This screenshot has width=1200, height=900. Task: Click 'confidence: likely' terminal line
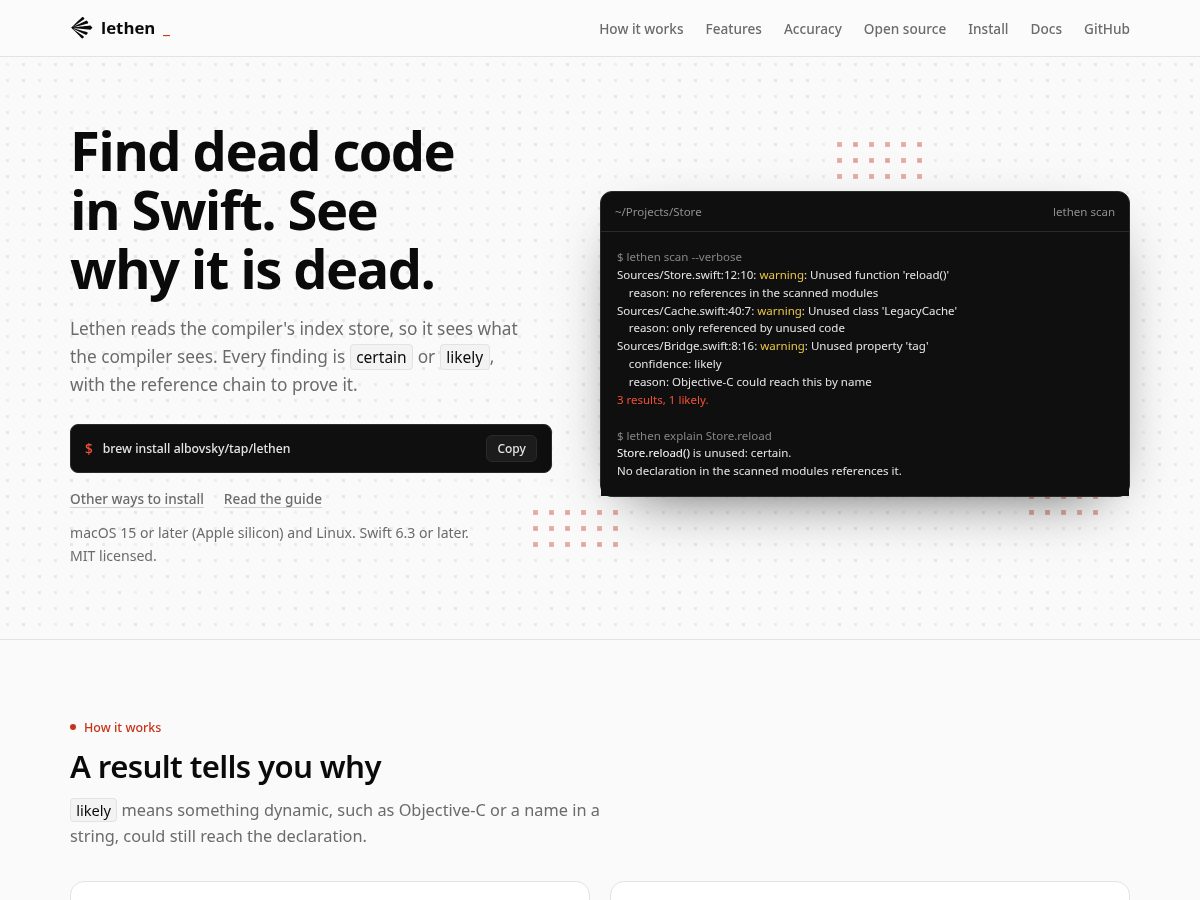click(675, 364)
